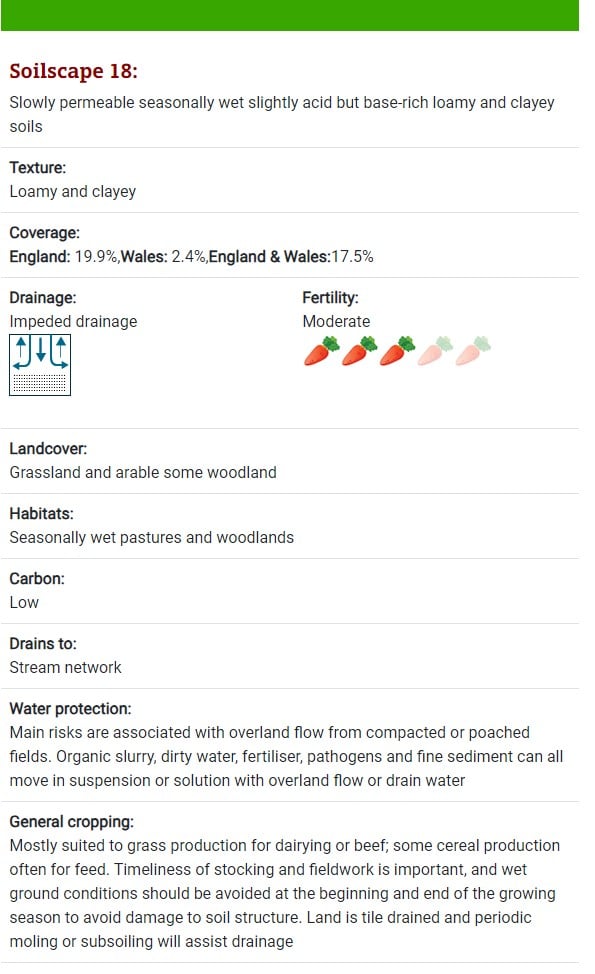Click the Stream network text
595x974 pixels.
coord(65,667)
